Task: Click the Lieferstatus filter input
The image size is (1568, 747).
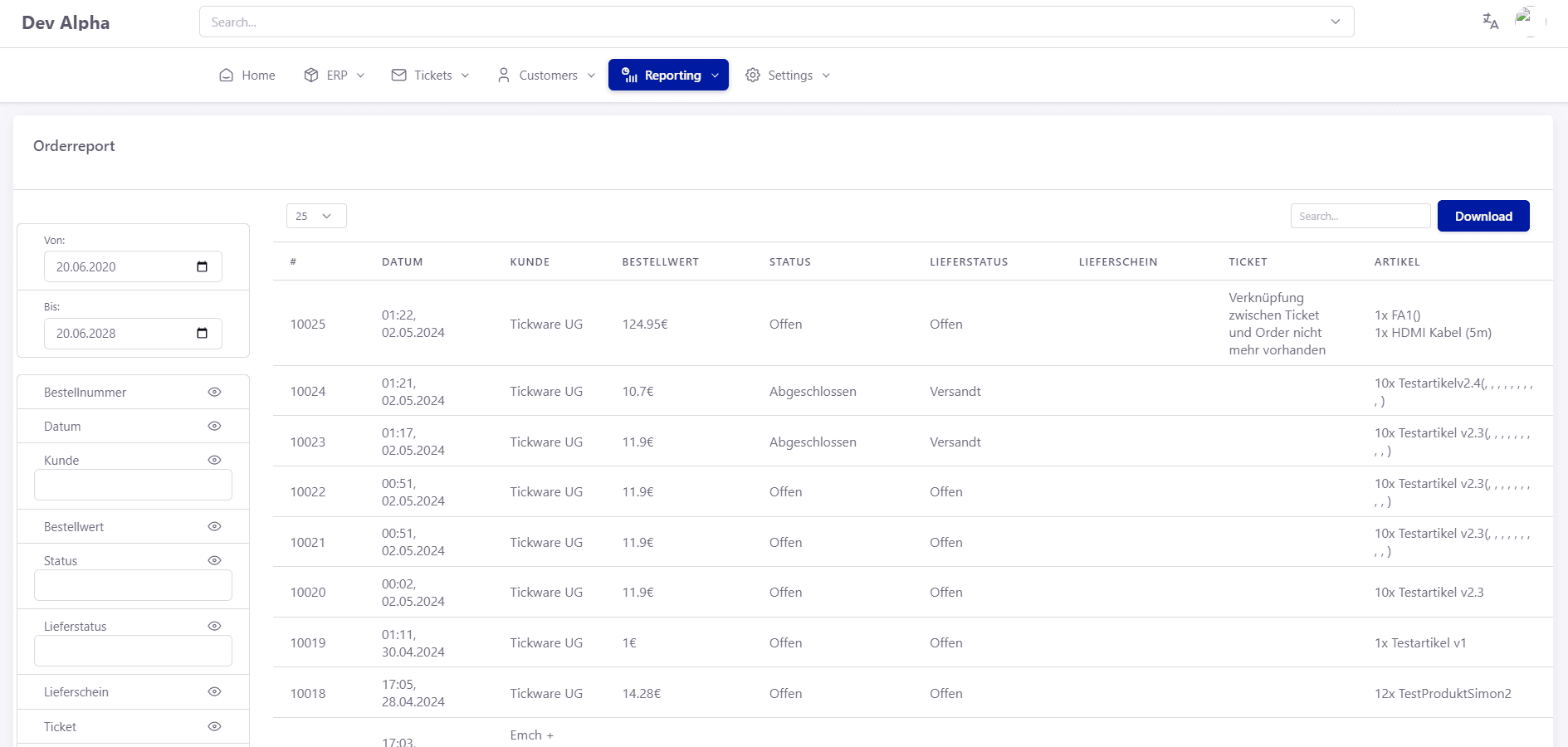Action: point(133,651)
